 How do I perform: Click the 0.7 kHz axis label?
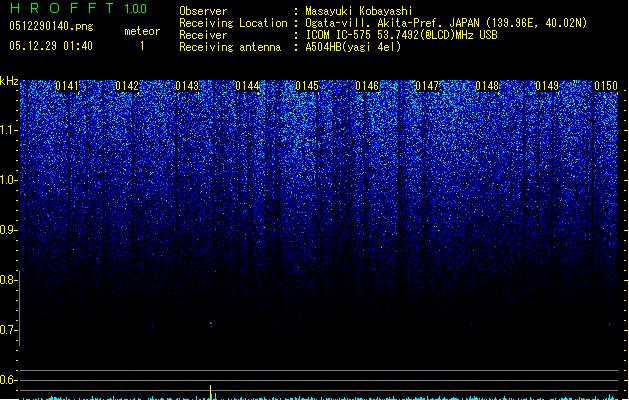click(x=9, y=330)
